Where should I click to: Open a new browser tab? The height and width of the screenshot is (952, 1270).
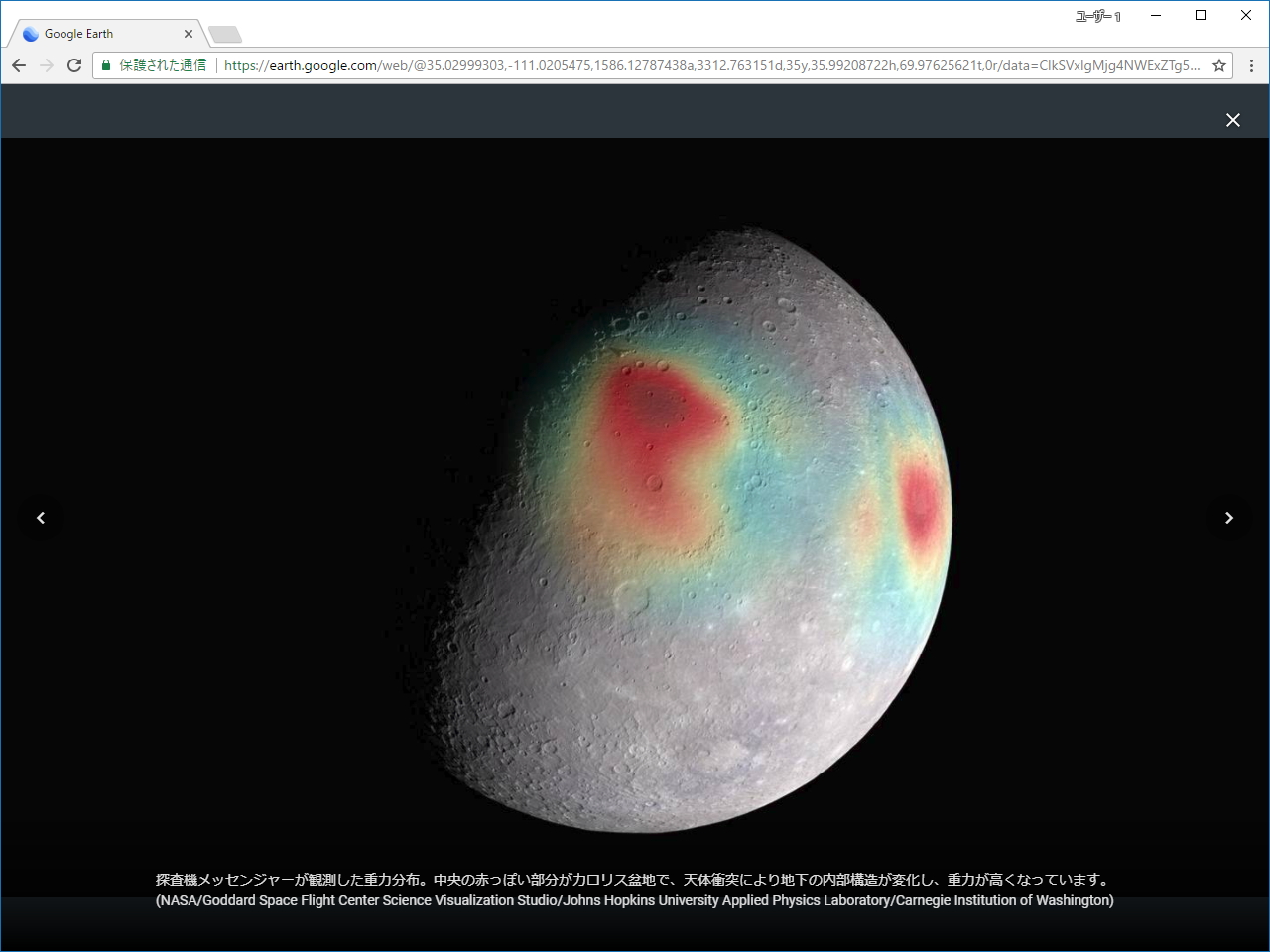point(224,33)
